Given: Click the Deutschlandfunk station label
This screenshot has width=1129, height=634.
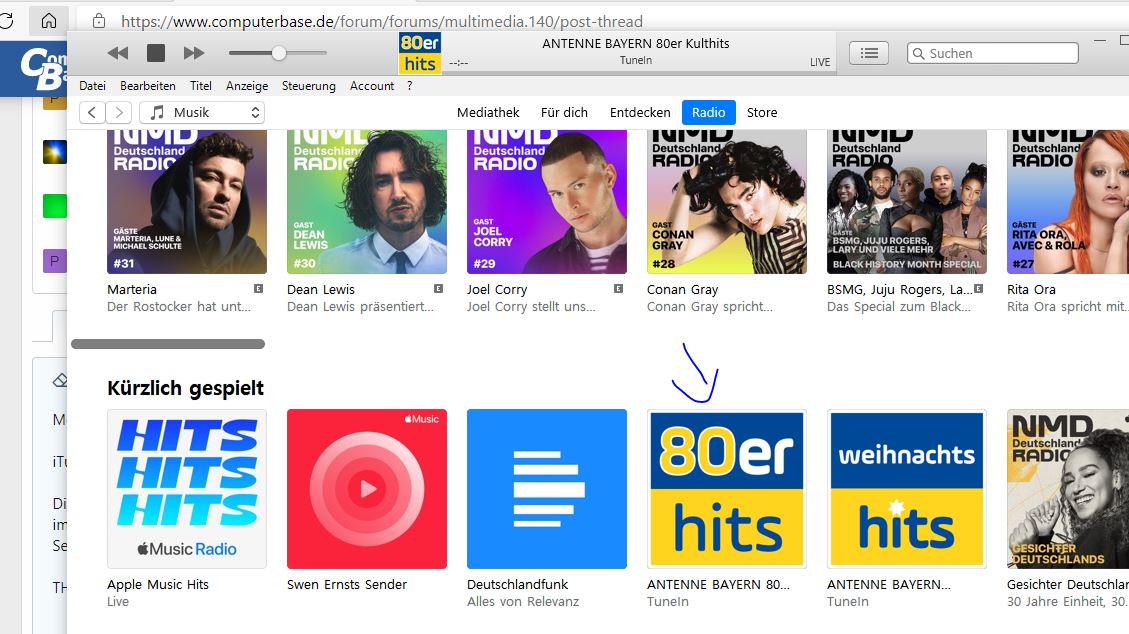Looking at the screenshot, I should click(x=518, y=584).
